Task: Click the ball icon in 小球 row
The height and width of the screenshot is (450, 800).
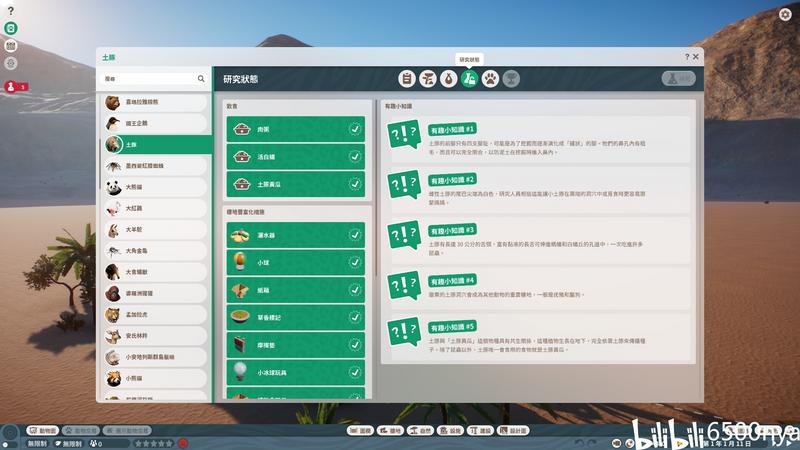Action: tap(240, 262)
